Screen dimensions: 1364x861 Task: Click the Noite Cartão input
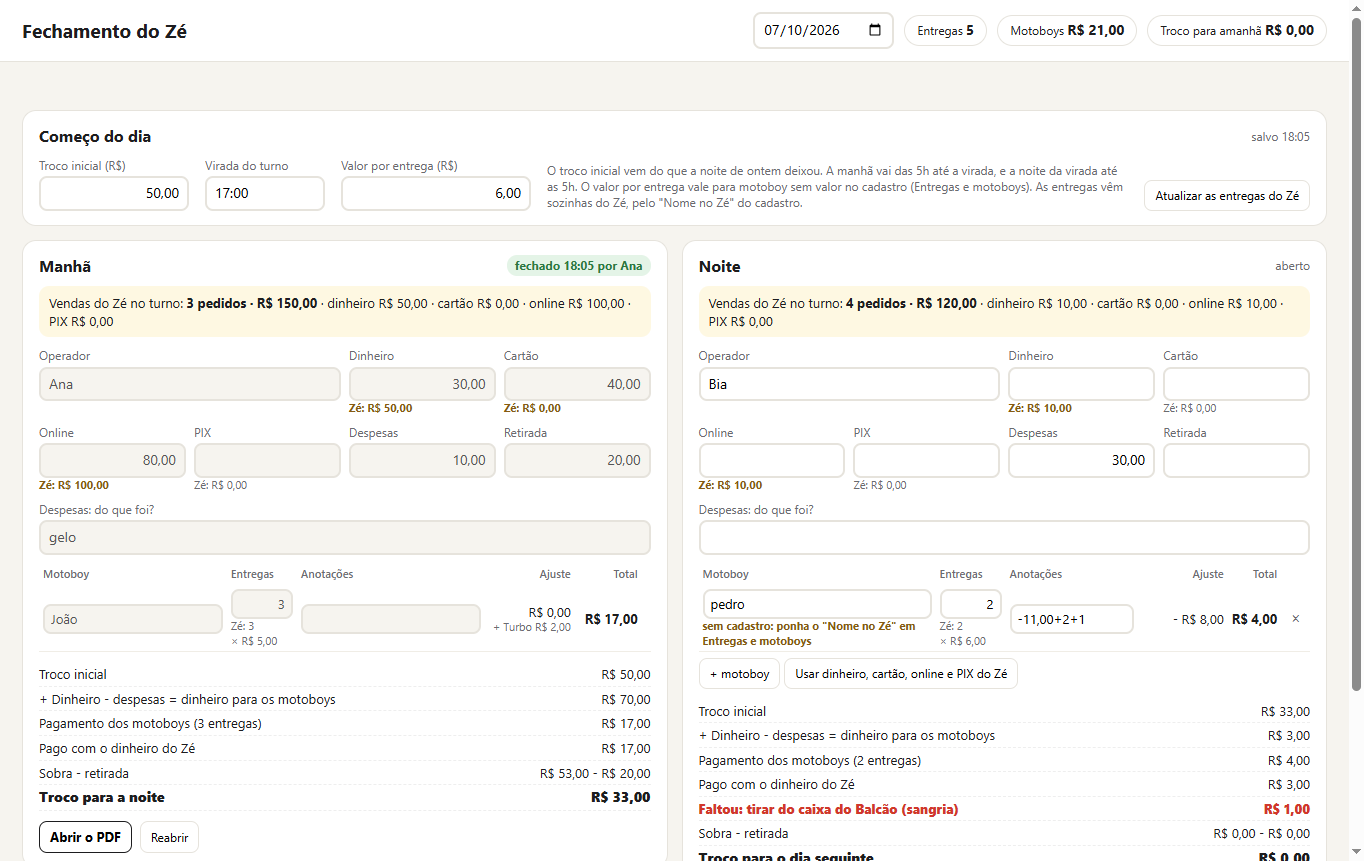click(x=1236, y=384)
